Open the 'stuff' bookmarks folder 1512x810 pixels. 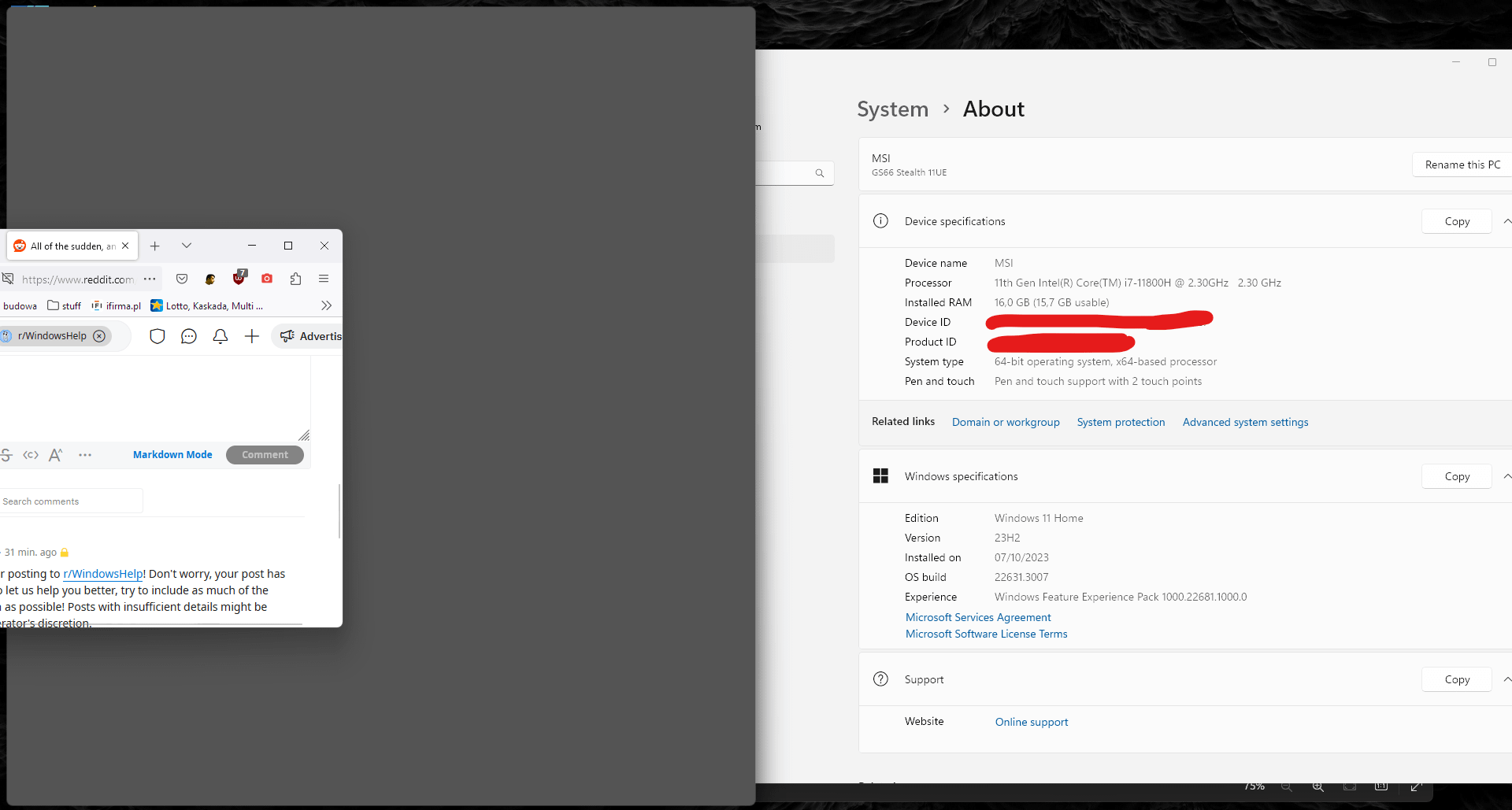65,306
